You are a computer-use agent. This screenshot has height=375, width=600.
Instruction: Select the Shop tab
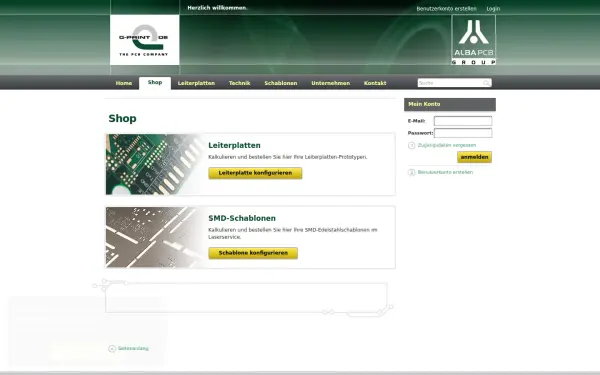[x=155, y=83]
